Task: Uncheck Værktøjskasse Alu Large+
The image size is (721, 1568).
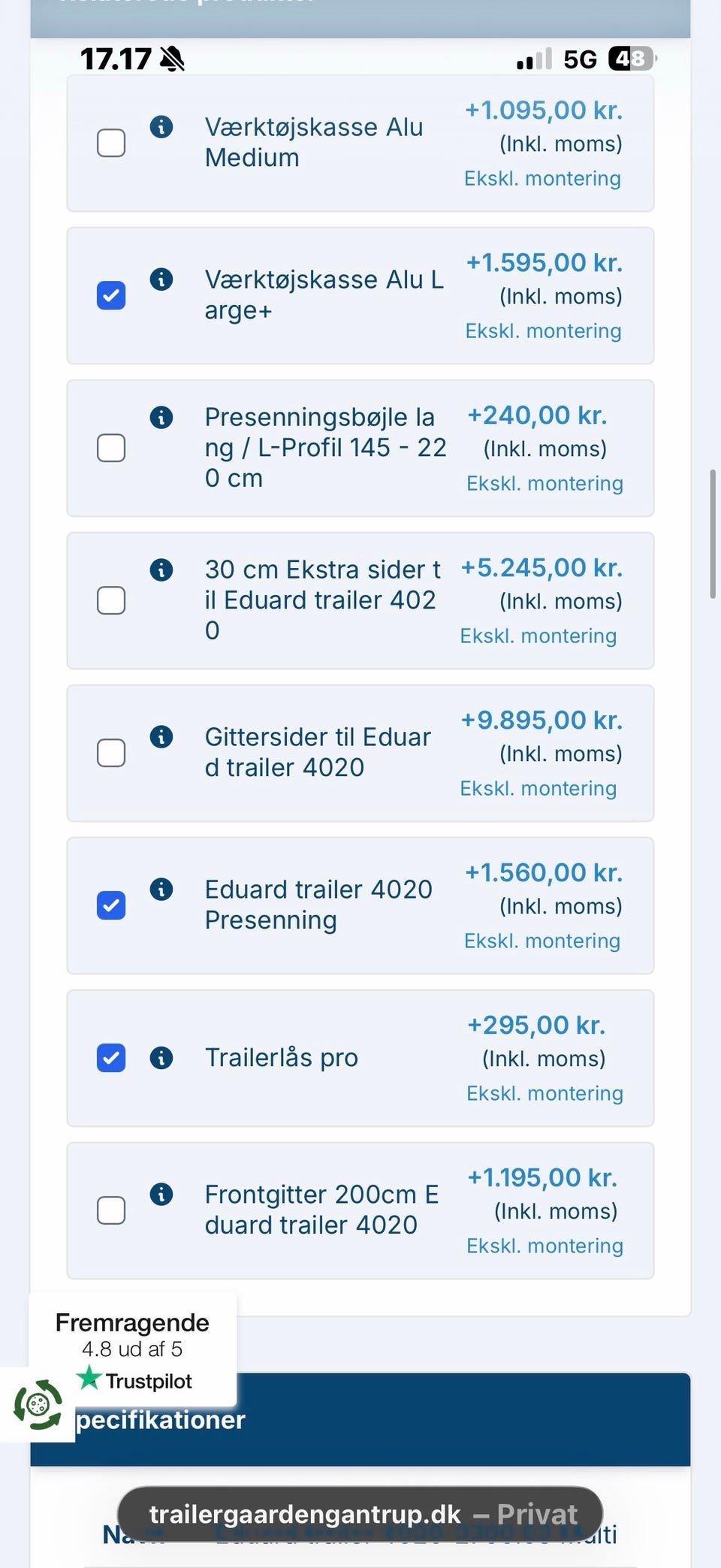Action: 111,295
